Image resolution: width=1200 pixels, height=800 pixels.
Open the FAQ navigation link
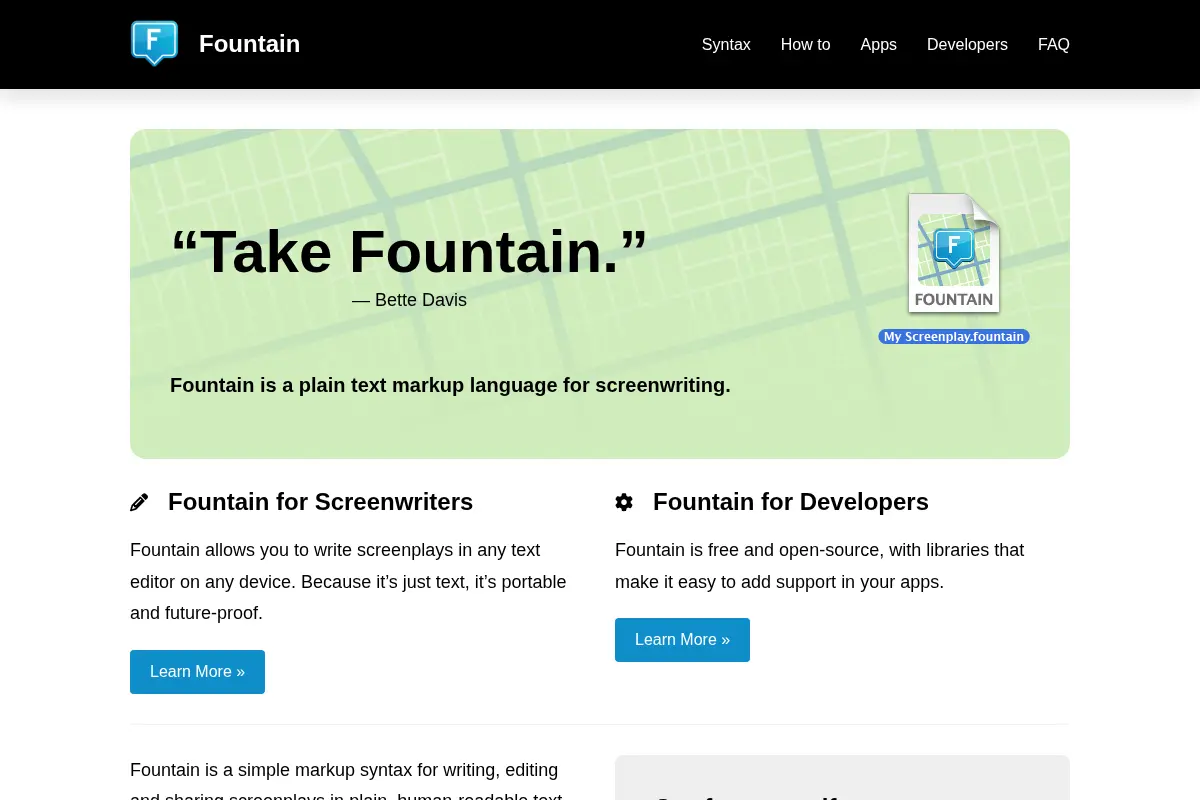1053,44
